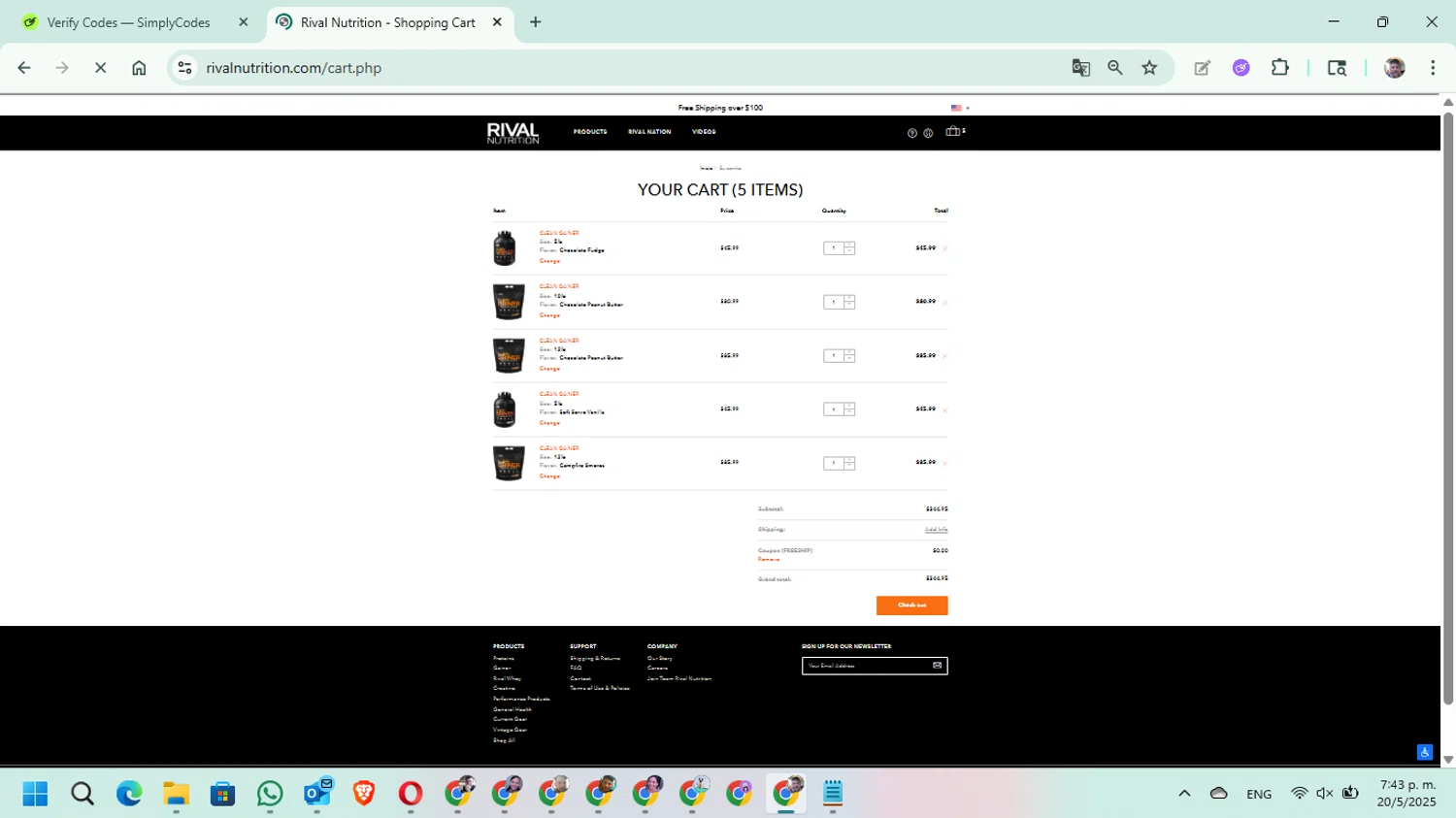Open the VIDEOS nav menu
The height and width of the screenshot is (818, 1456).
coord(704,132)
